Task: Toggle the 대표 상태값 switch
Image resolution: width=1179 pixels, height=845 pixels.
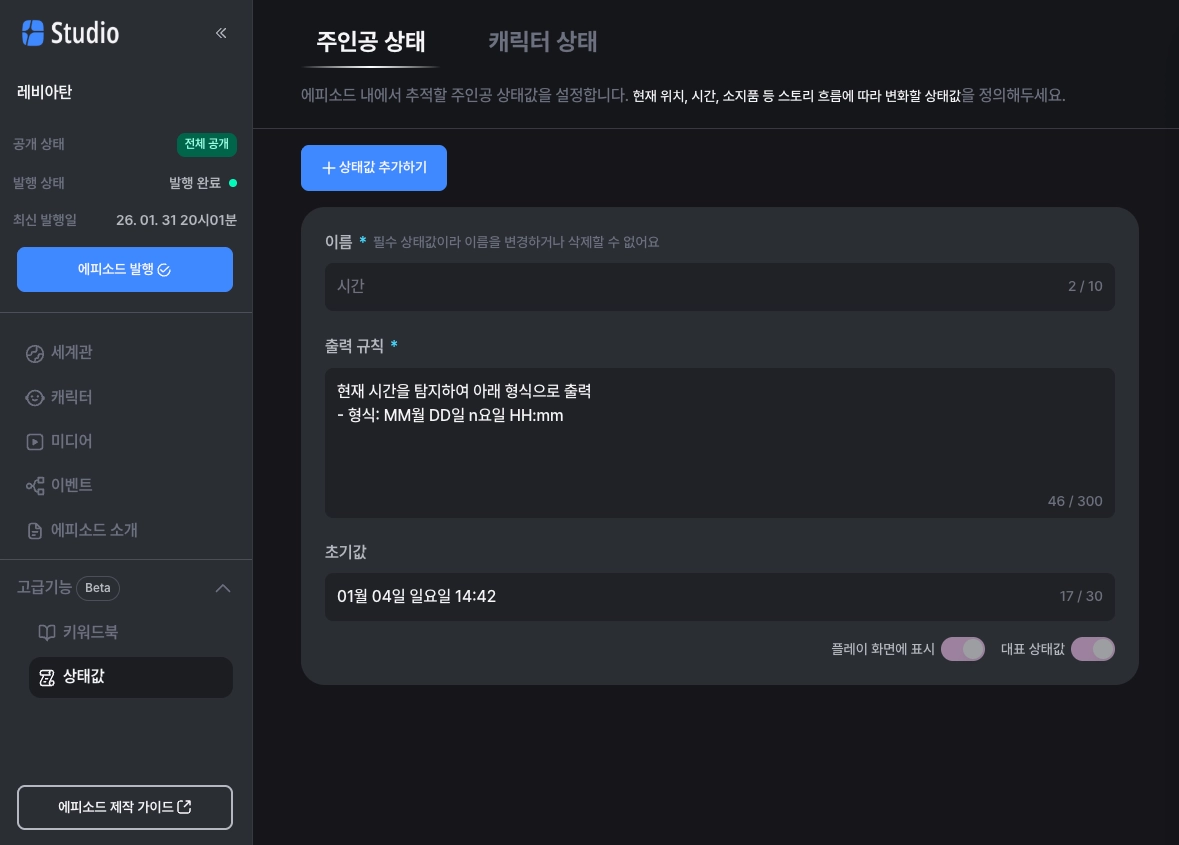Action: click(1092, 649)
